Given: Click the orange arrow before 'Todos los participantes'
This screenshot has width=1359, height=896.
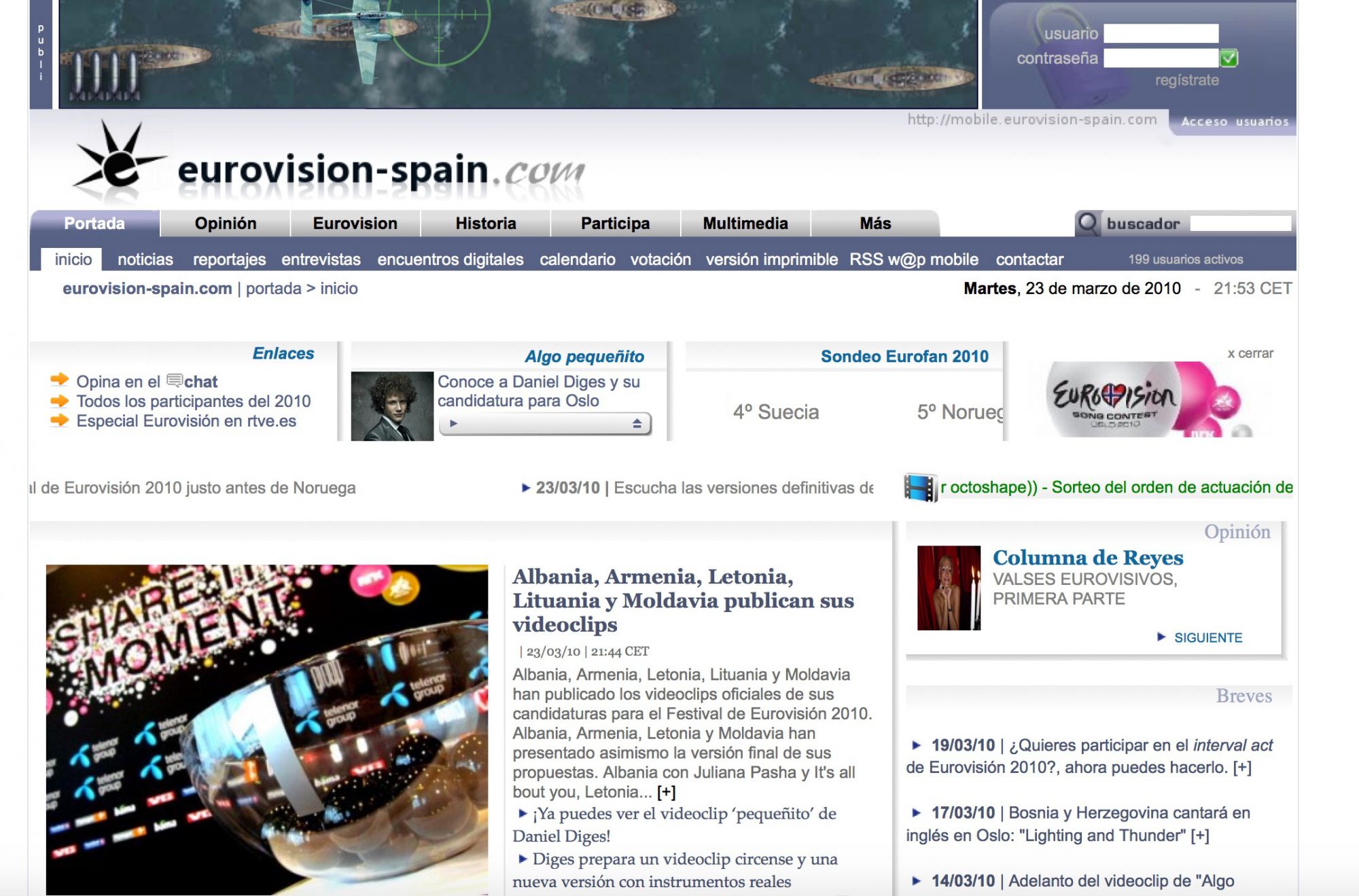Looking at the screenshot, I should 60,401.
